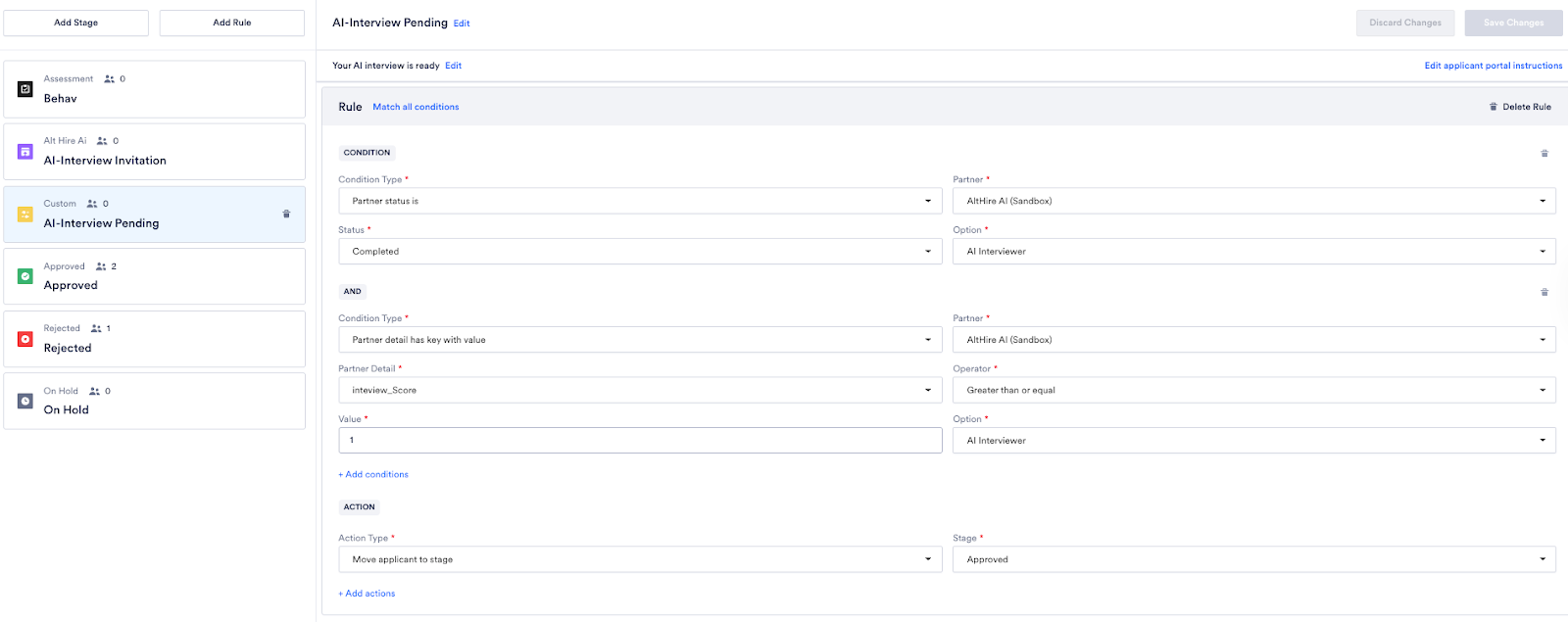Click the black Assessment stage icon for Behav

pyautogui.click(x=25, y=89)
